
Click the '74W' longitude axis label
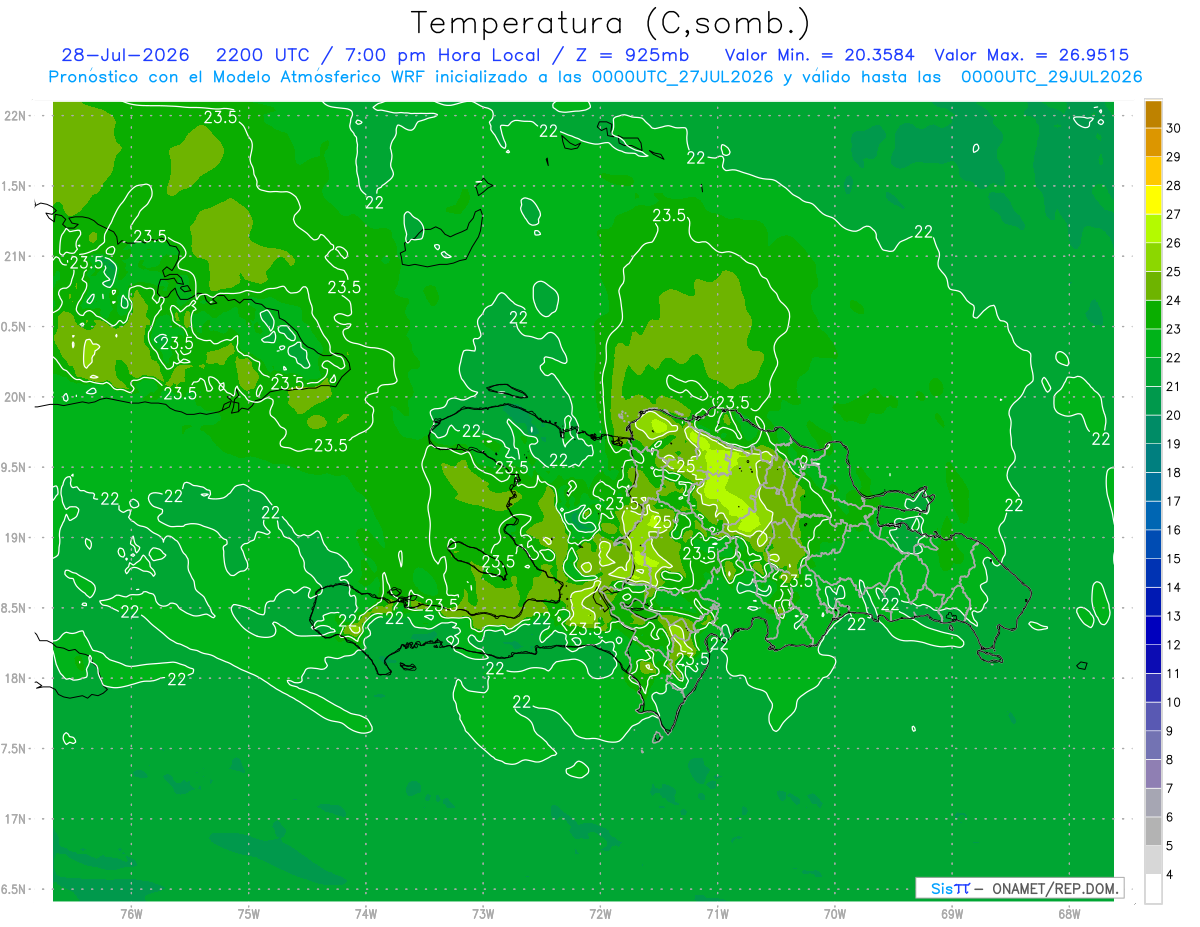[366, 914]
